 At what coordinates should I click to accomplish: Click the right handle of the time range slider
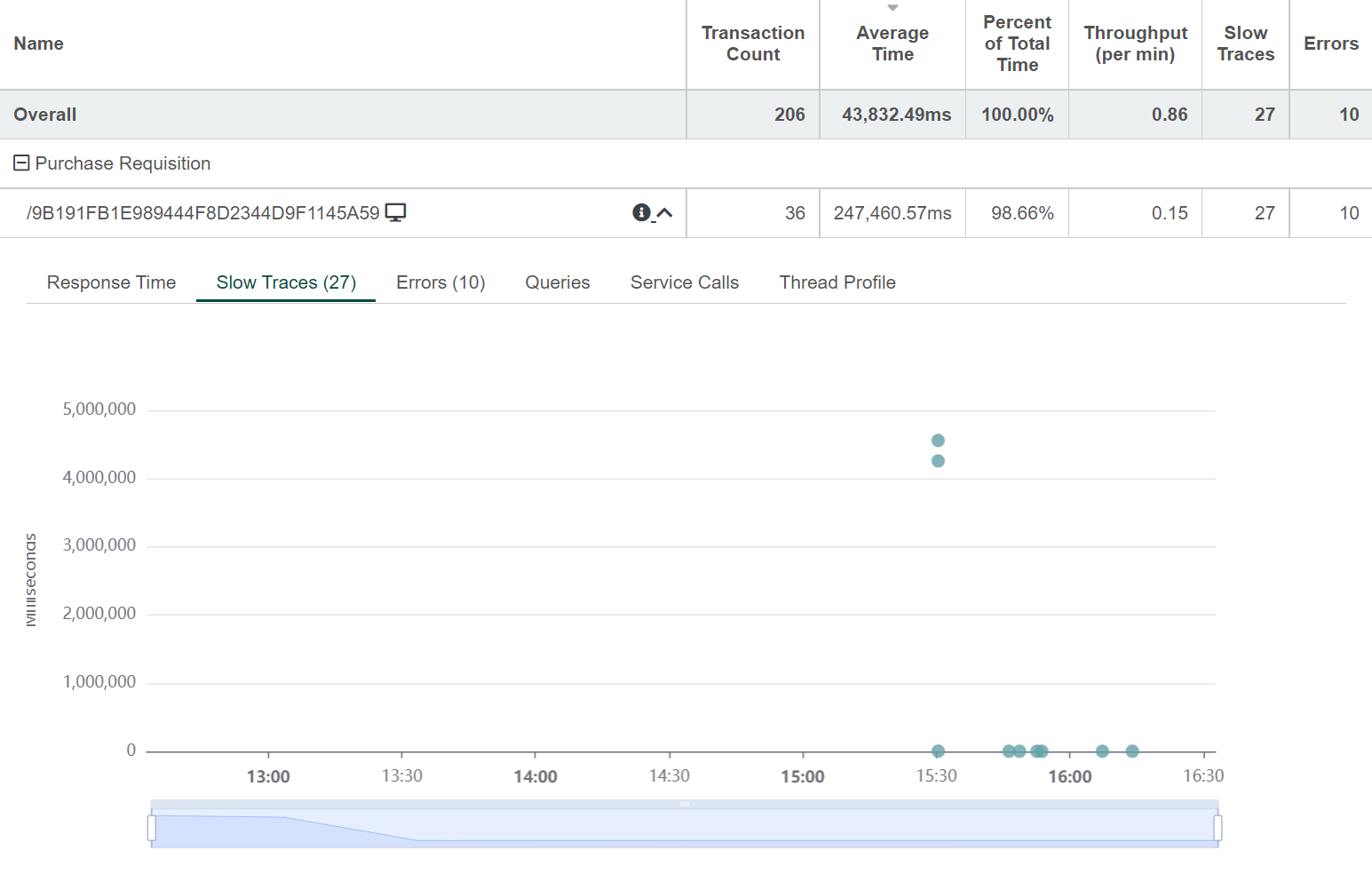[1217, 828]
